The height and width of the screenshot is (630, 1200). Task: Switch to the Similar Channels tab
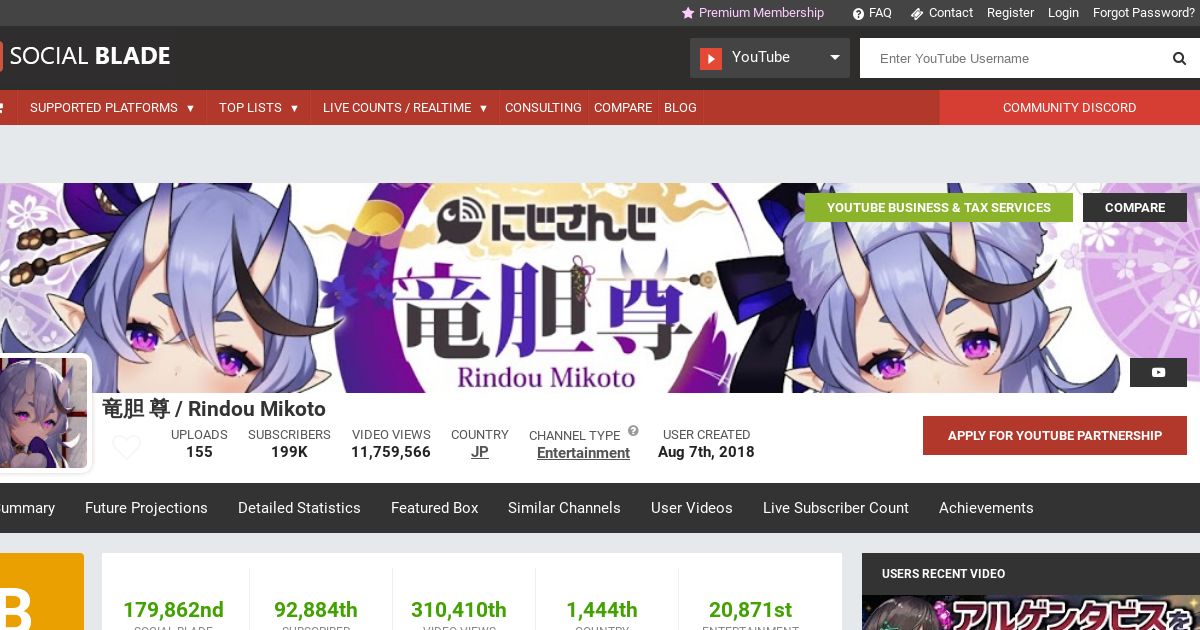point(564,508)
